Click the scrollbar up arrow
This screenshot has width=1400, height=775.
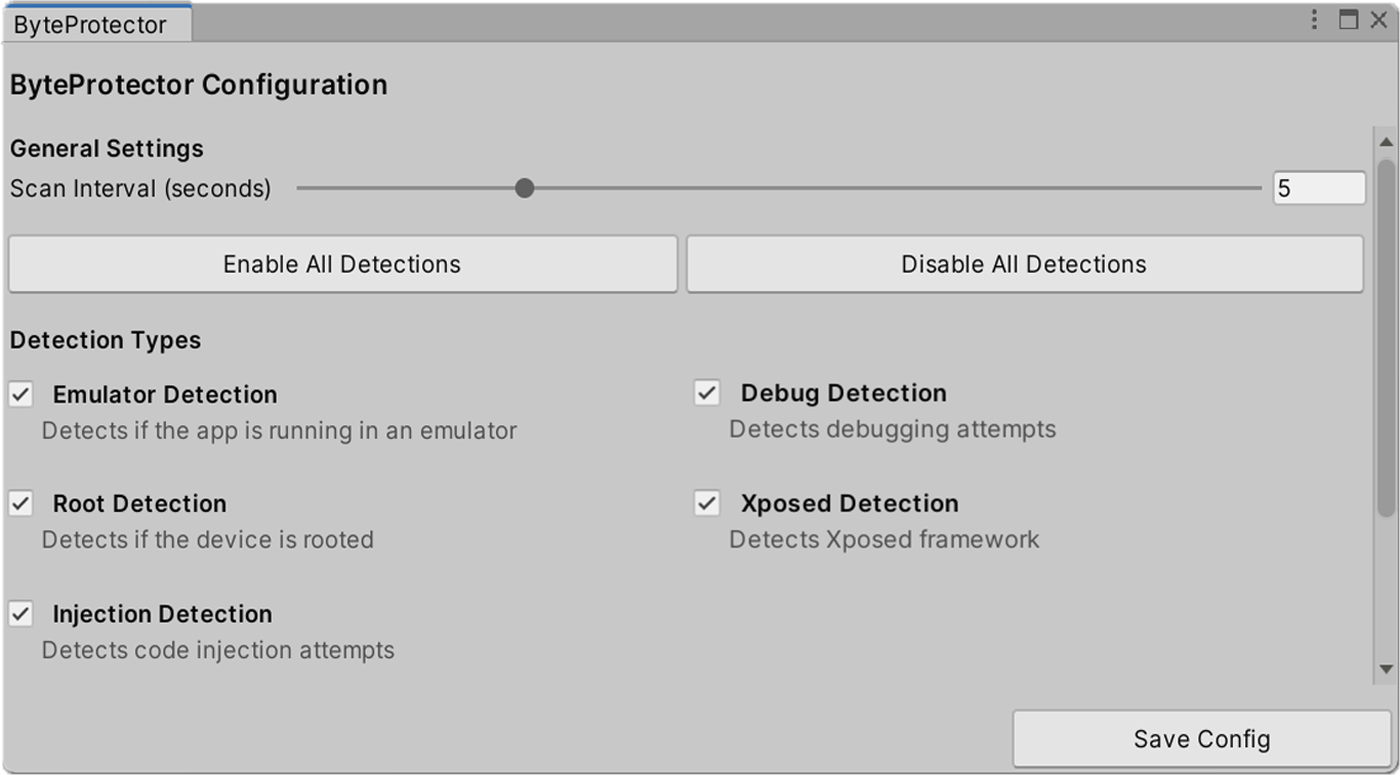coord(1387,142)
